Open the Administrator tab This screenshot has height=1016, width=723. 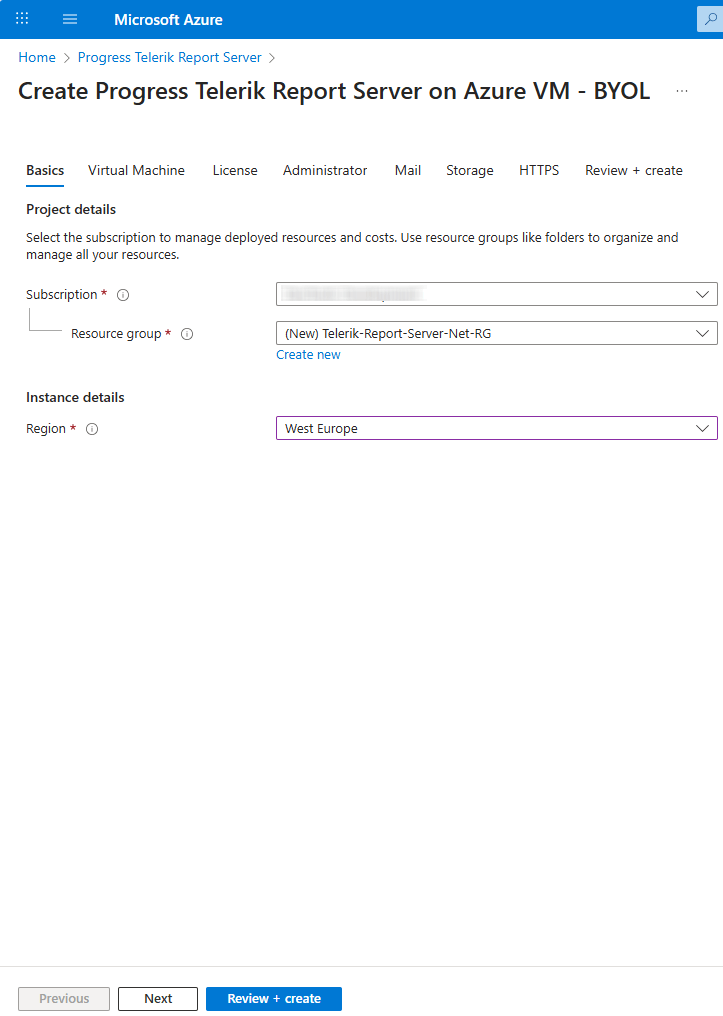(x=325, y=170)
